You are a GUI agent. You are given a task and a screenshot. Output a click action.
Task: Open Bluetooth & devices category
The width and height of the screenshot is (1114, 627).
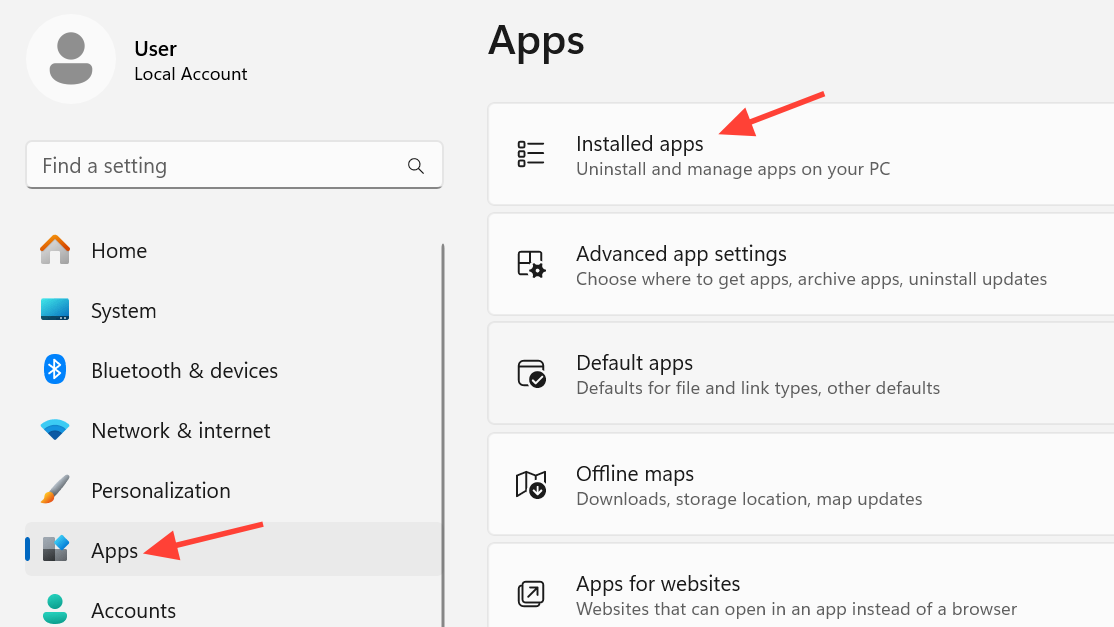(234, 371)
